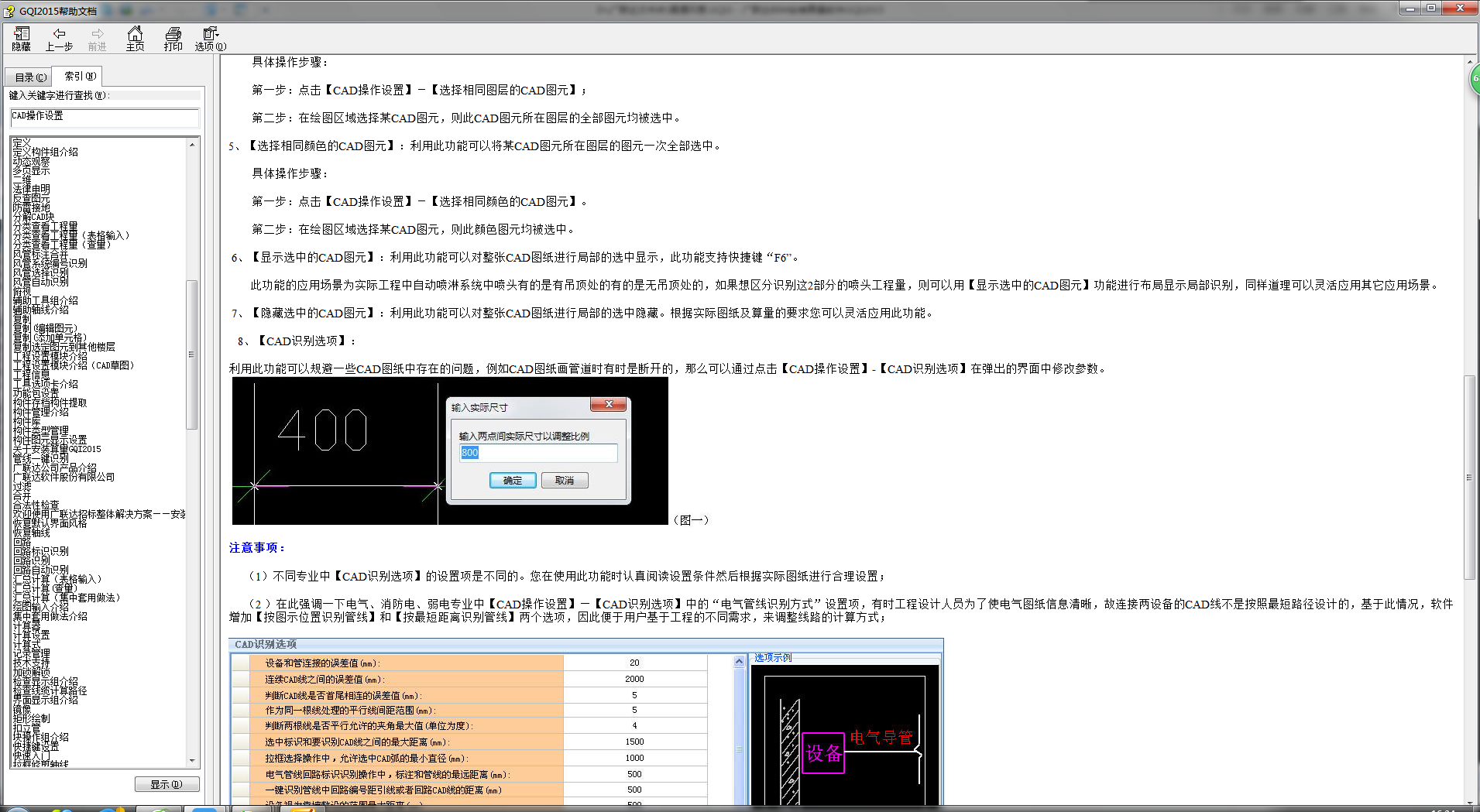Select index entry 界面显示组介绍
This screenshot has height=812, width=1480.
(x=45, y=700)
